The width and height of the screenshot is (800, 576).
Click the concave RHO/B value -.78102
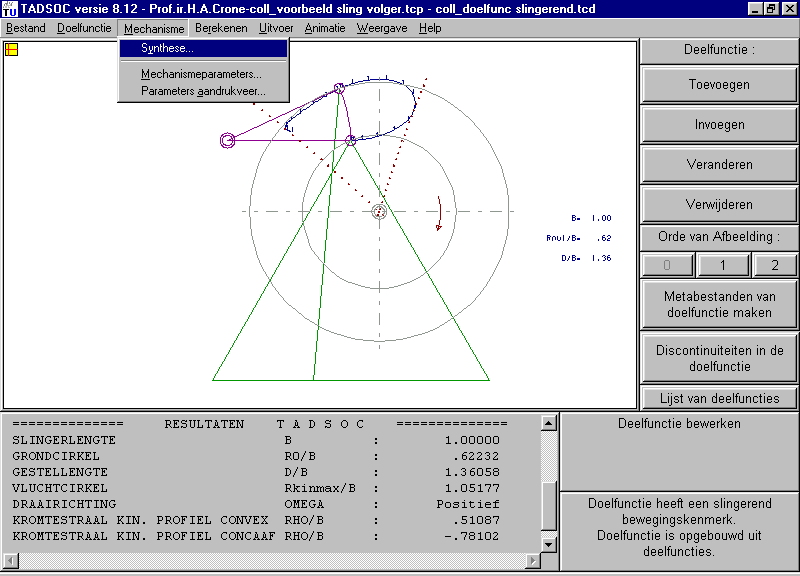[472, 536]
